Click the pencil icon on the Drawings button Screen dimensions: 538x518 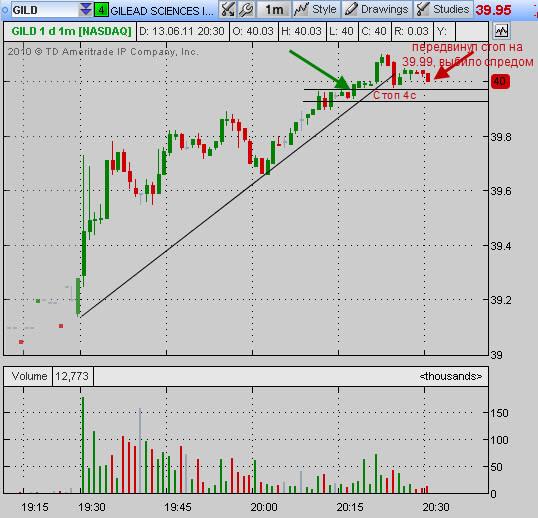(x=351, y=9)
